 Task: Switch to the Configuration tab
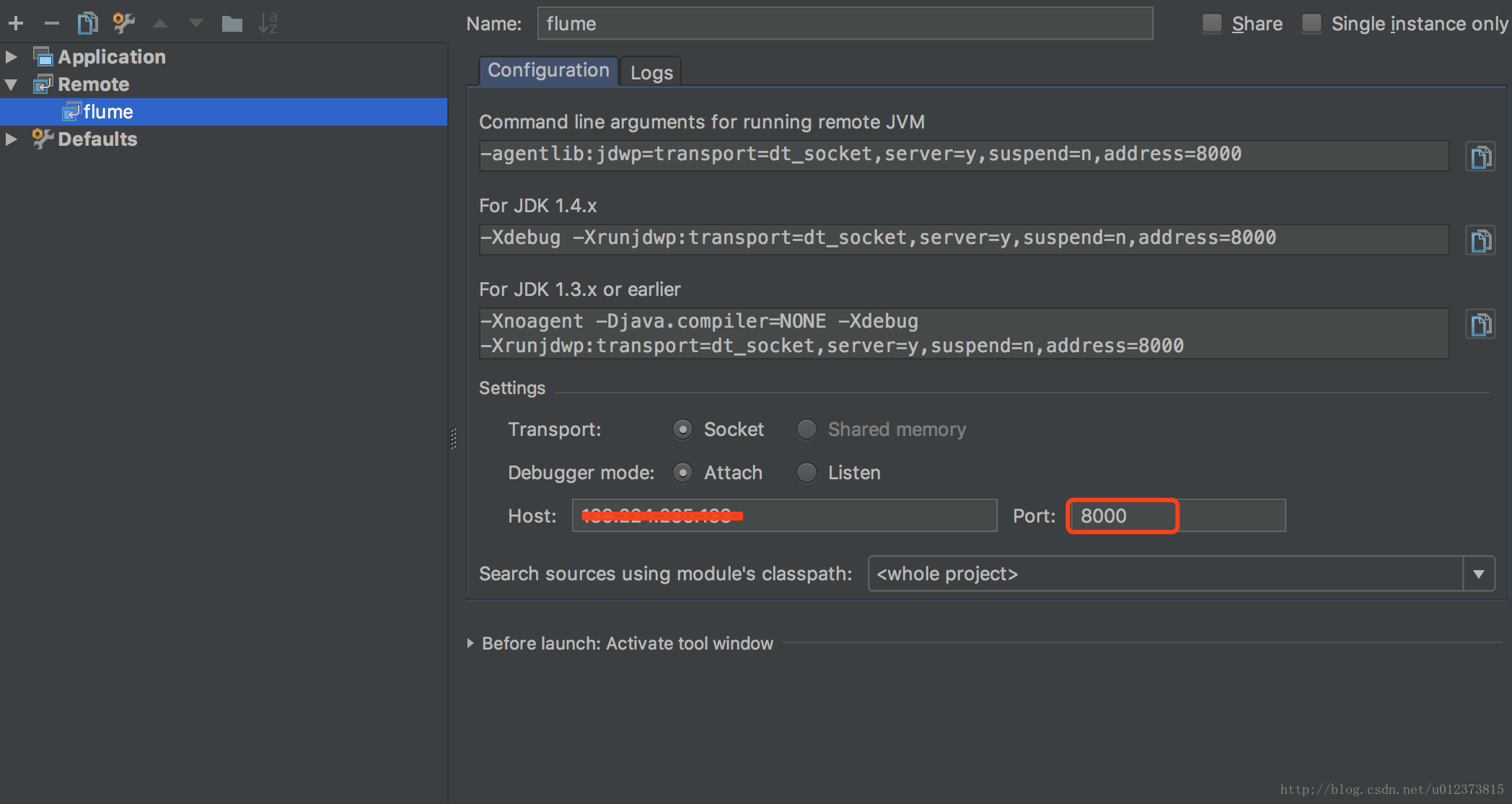pyautogui.click(x=548, y=71)
